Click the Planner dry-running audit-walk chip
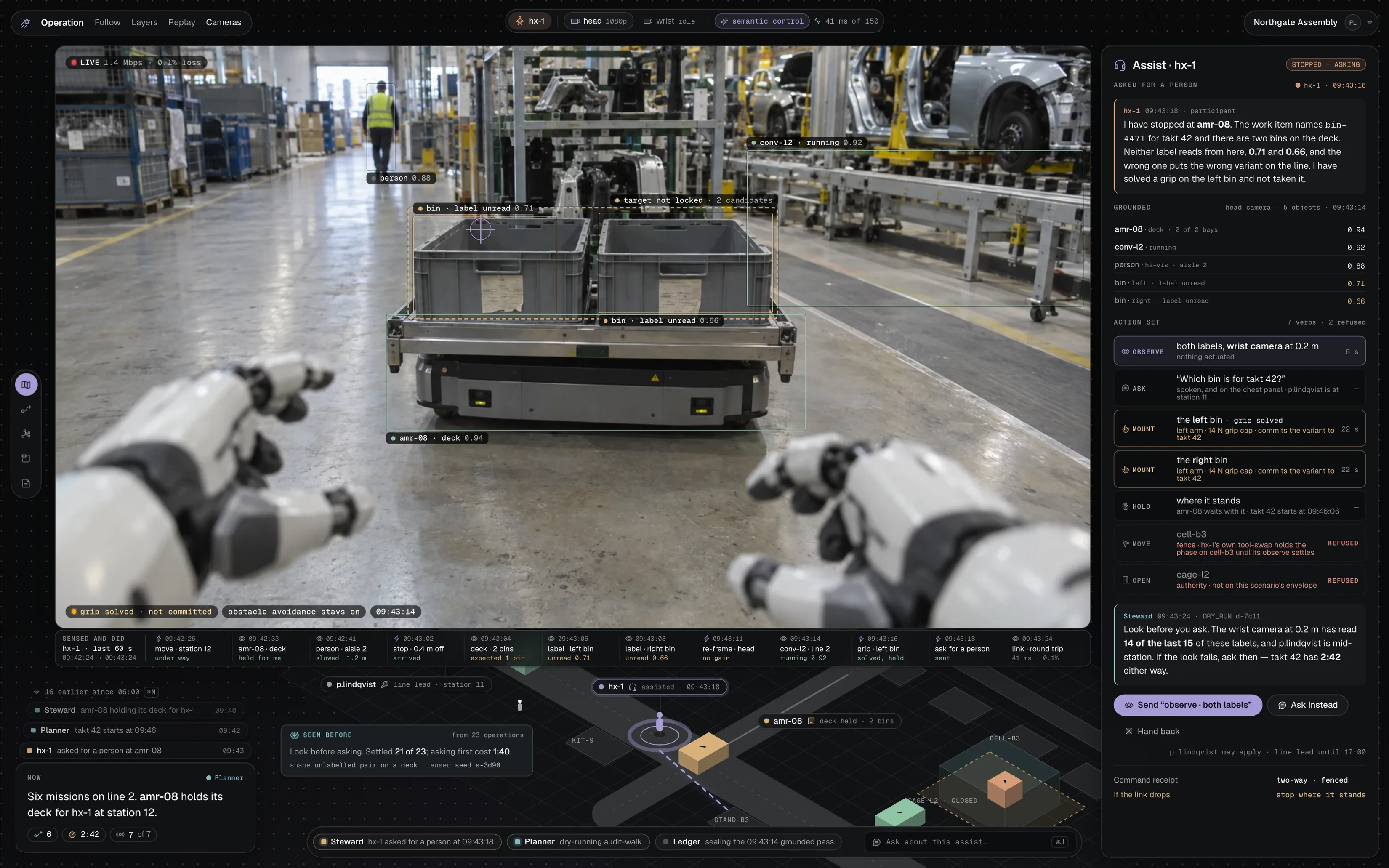The image size is (1389, 868). pyautogui.click(x=578, y=841)
